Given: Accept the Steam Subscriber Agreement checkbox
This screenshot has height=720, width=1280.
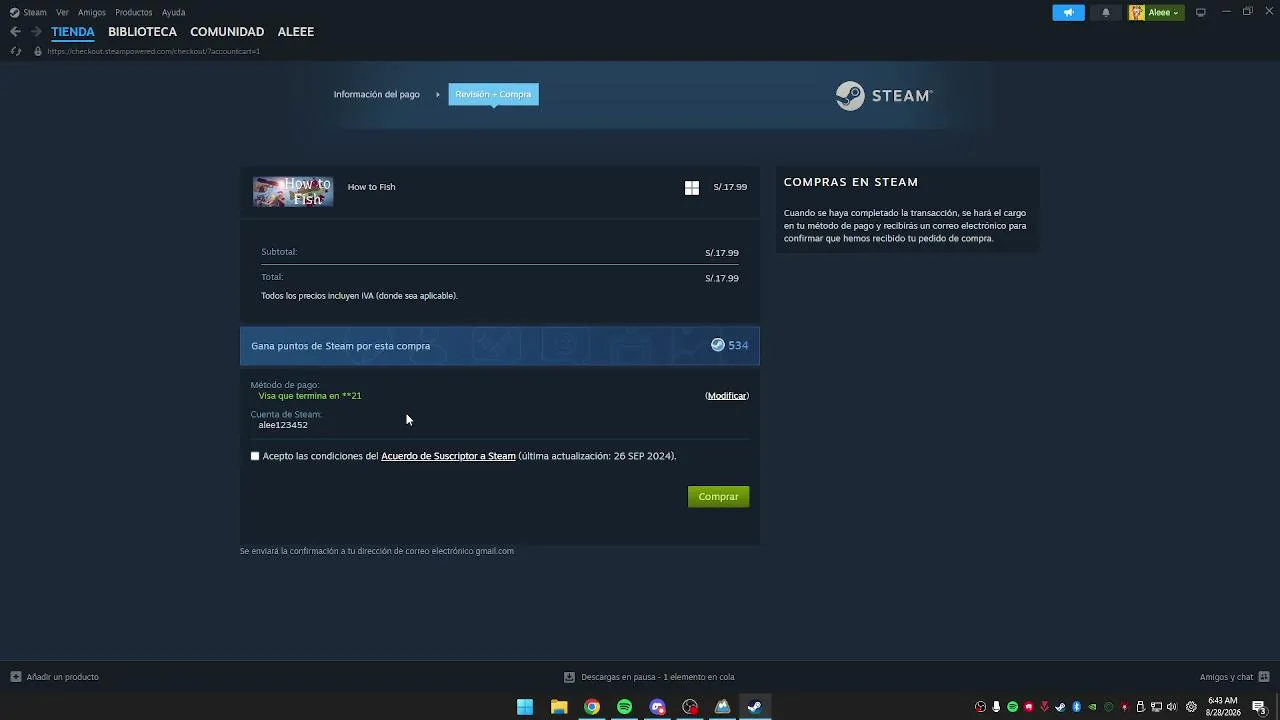Looking at the screenshot, I should 255,456.
